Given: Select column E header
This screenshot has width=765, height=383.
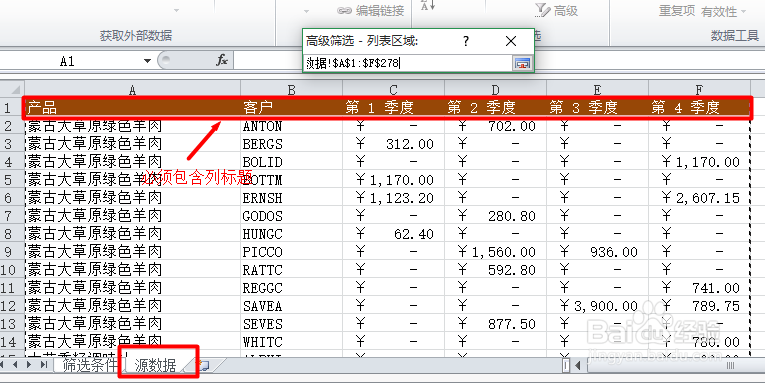Looking at the screenshot, I should click(x=597, y=89).
